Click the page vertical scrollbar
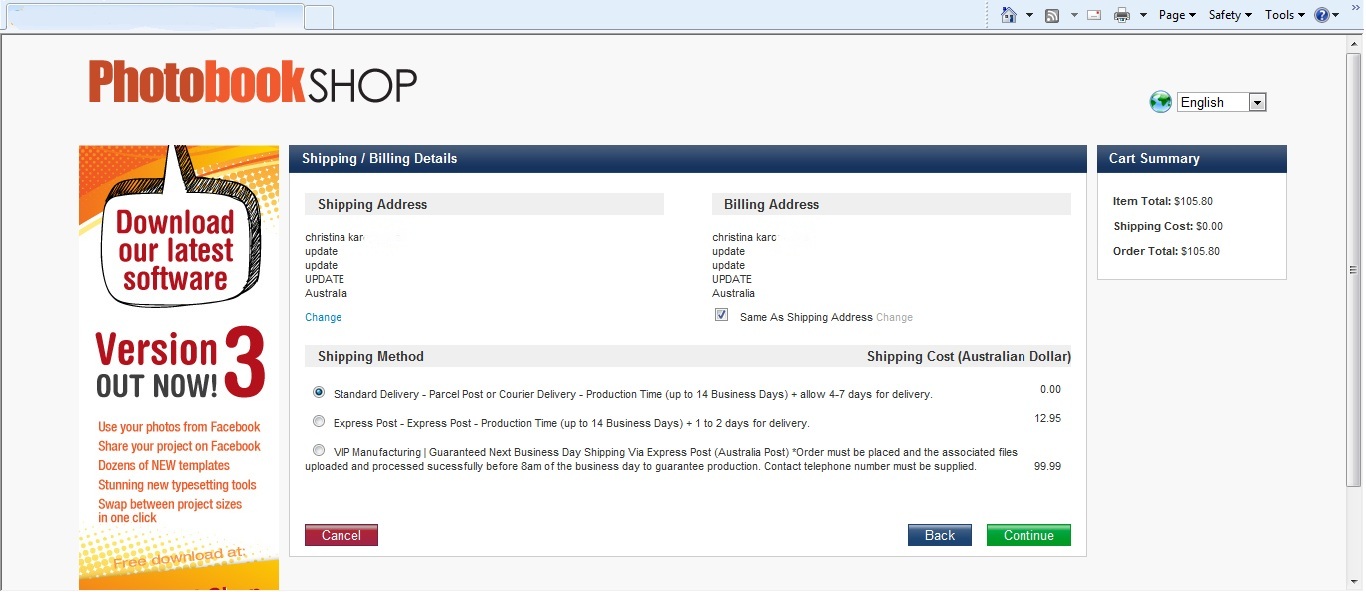 1354,270
